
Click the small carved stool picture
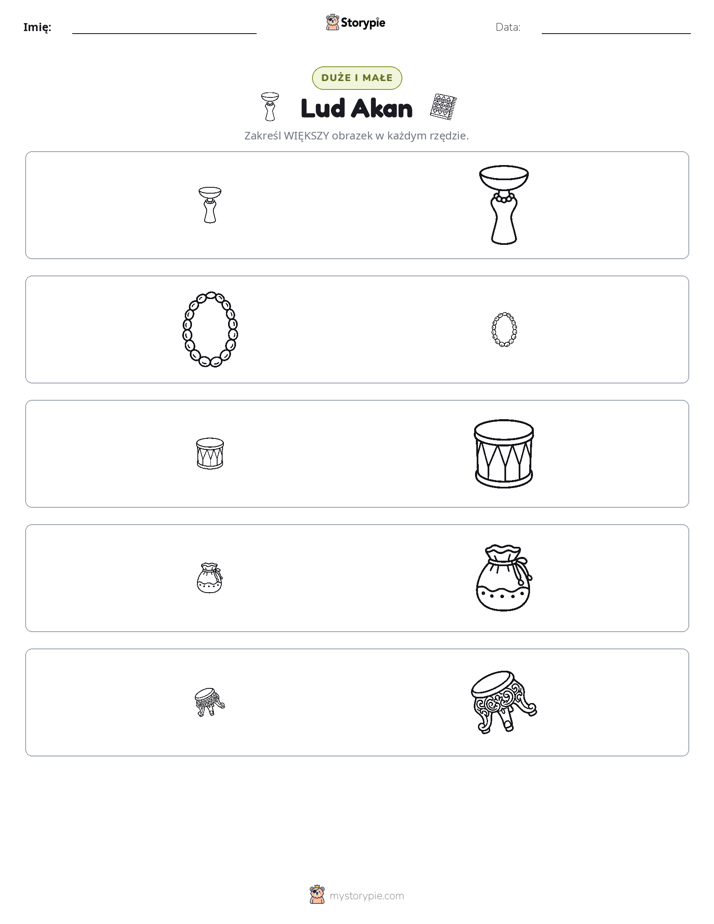tap(210, 702)
